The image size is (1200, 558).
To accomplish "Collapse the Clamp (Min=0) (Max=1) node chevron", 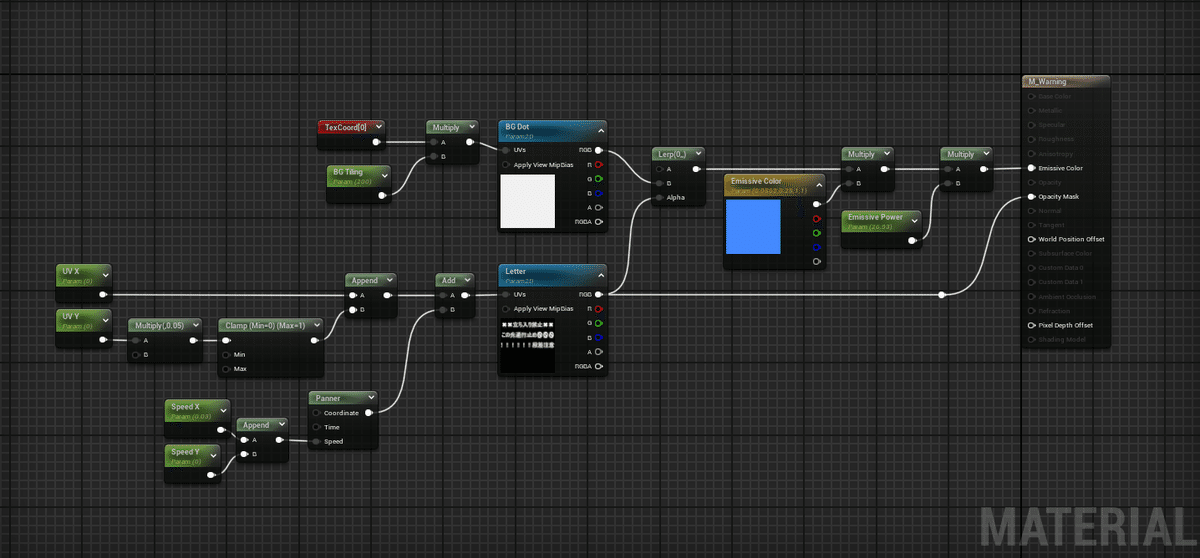I will [318, 325].
